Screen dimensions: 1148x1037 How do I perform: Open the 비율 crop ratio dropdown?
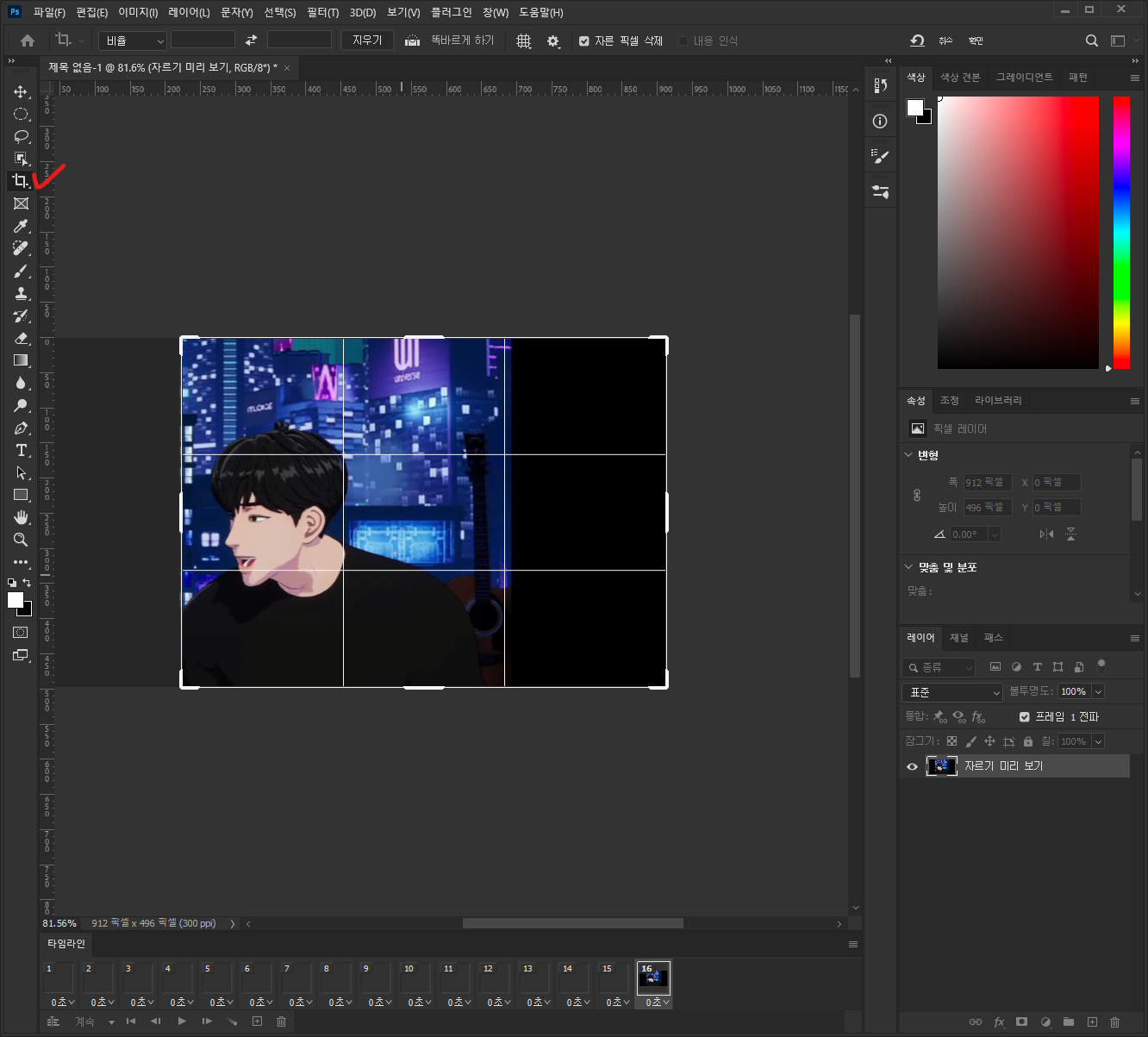(x=133, y=41)
